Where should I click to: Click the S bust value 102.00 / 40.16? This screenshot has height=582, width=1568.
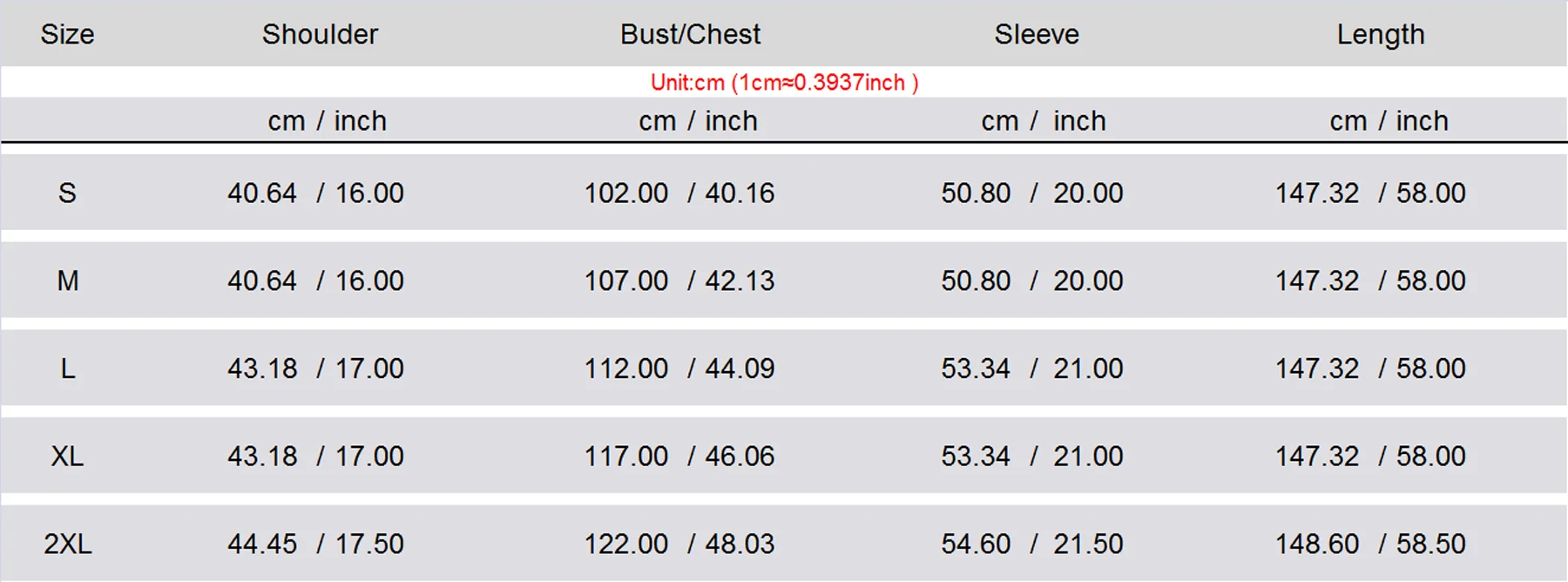point(679,193)
